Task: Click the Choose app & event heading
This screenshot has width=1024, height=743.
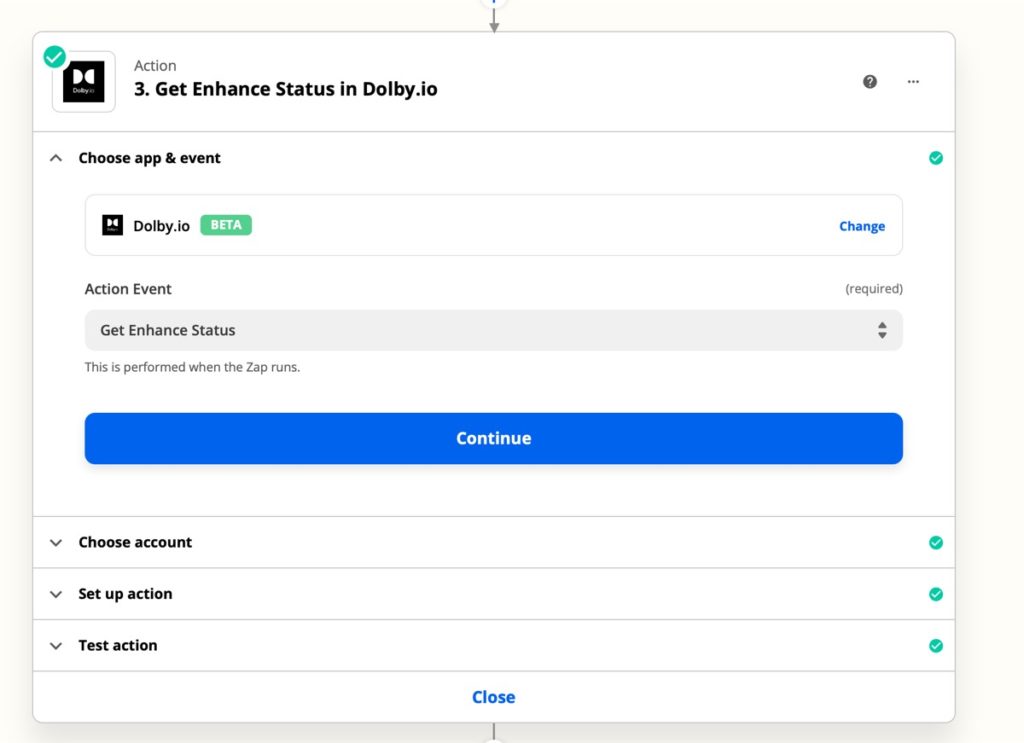Action: pos(150,158)
